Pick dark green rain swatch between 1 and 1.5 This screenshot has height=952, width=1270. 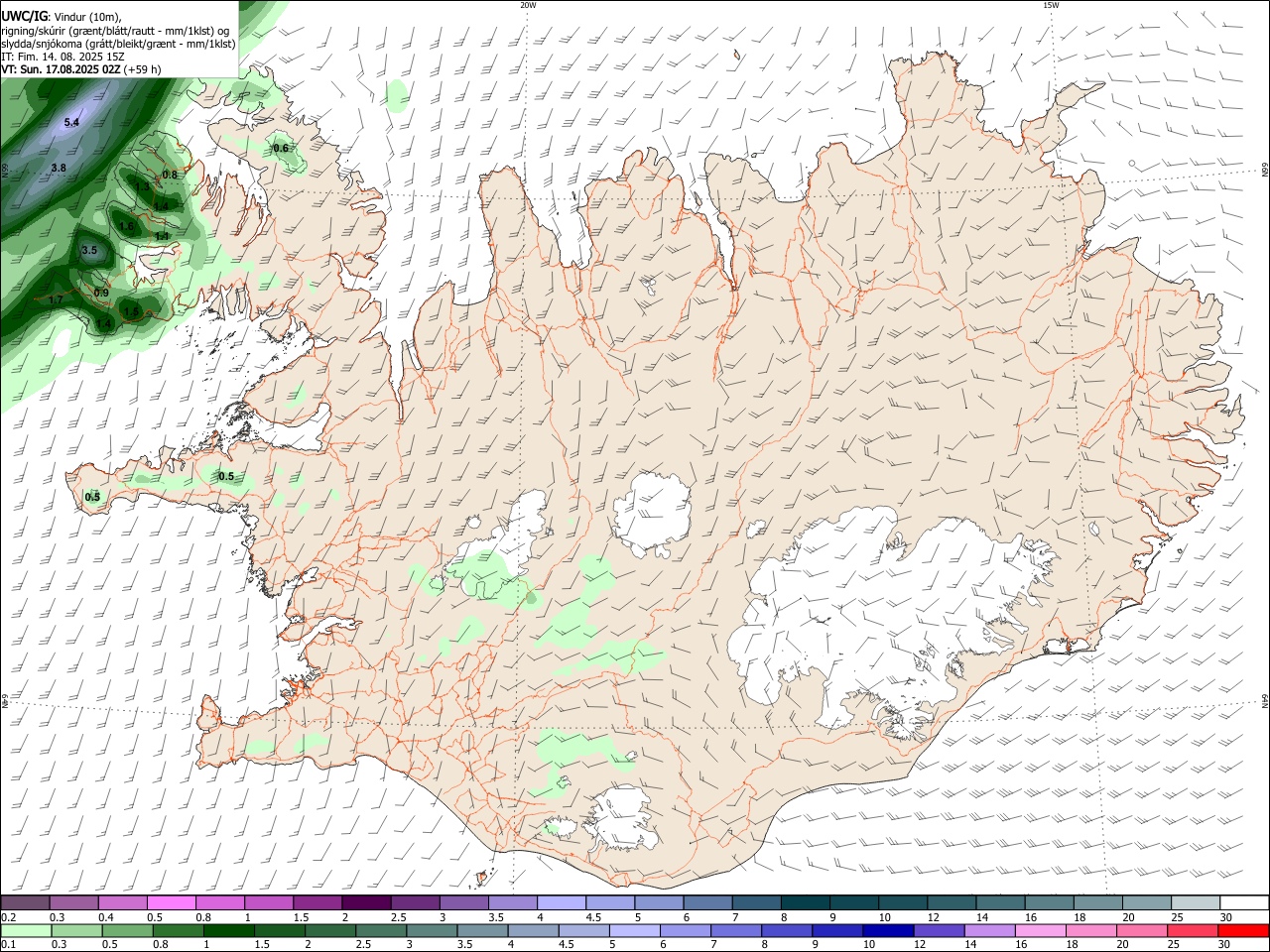228,930
